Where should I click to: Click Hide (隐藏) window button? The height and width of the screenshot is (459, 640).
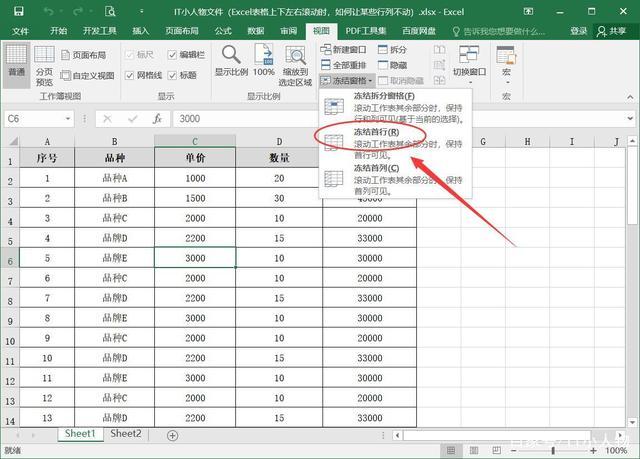click(x=393, y=65)
